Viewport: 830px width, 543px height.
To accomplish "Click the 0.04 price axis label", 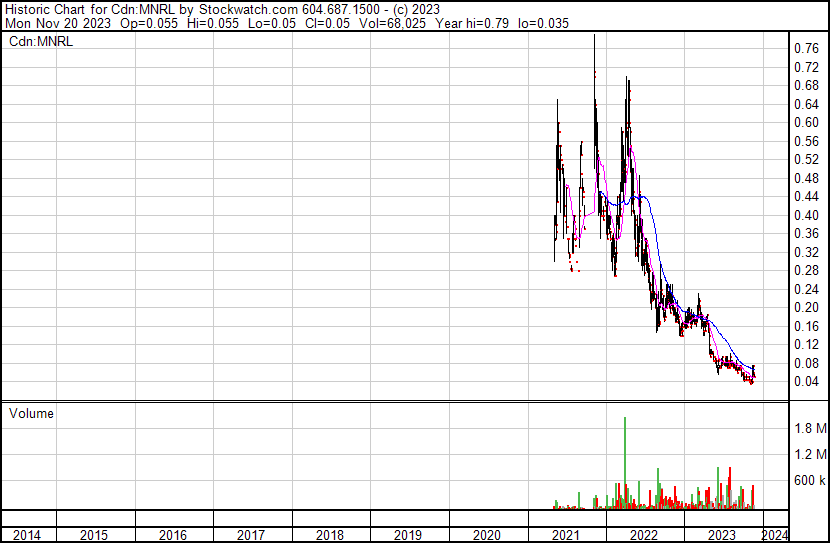I will coord(805,381).
